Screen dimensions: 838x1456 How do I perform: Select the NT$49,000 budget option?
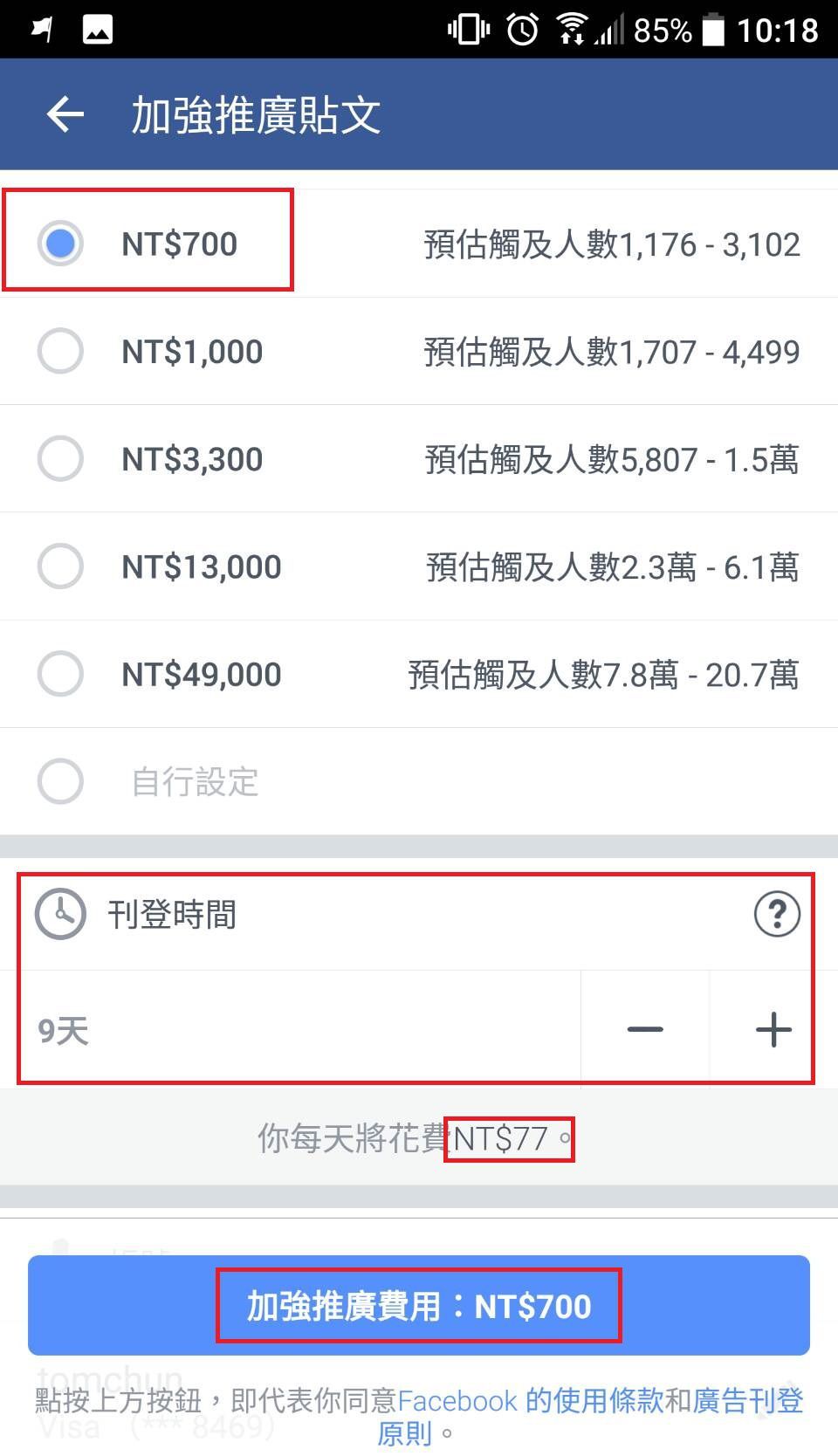(x=60, y=674)
